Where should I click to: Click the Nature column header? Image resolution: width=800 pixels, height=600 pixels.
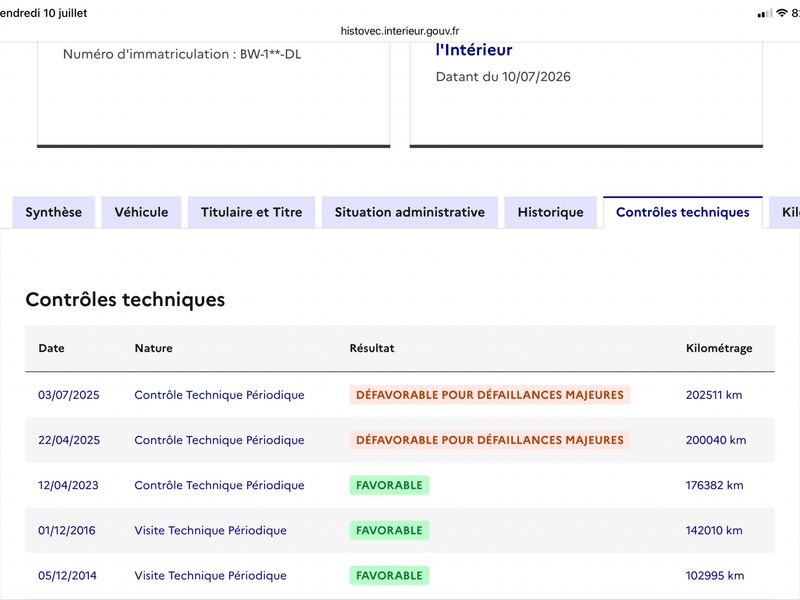click(x=154, y=348)
